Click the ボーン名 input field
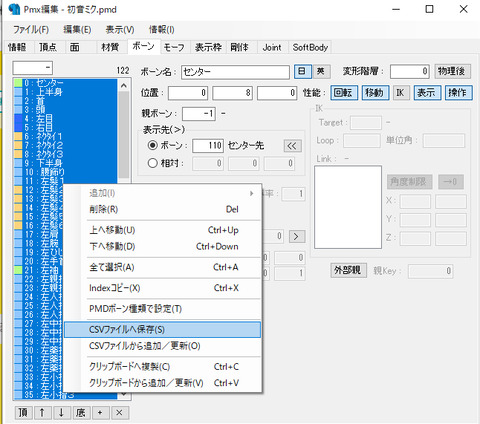The height and width of the screenshot is (424, 480). [x=235, y=72]
